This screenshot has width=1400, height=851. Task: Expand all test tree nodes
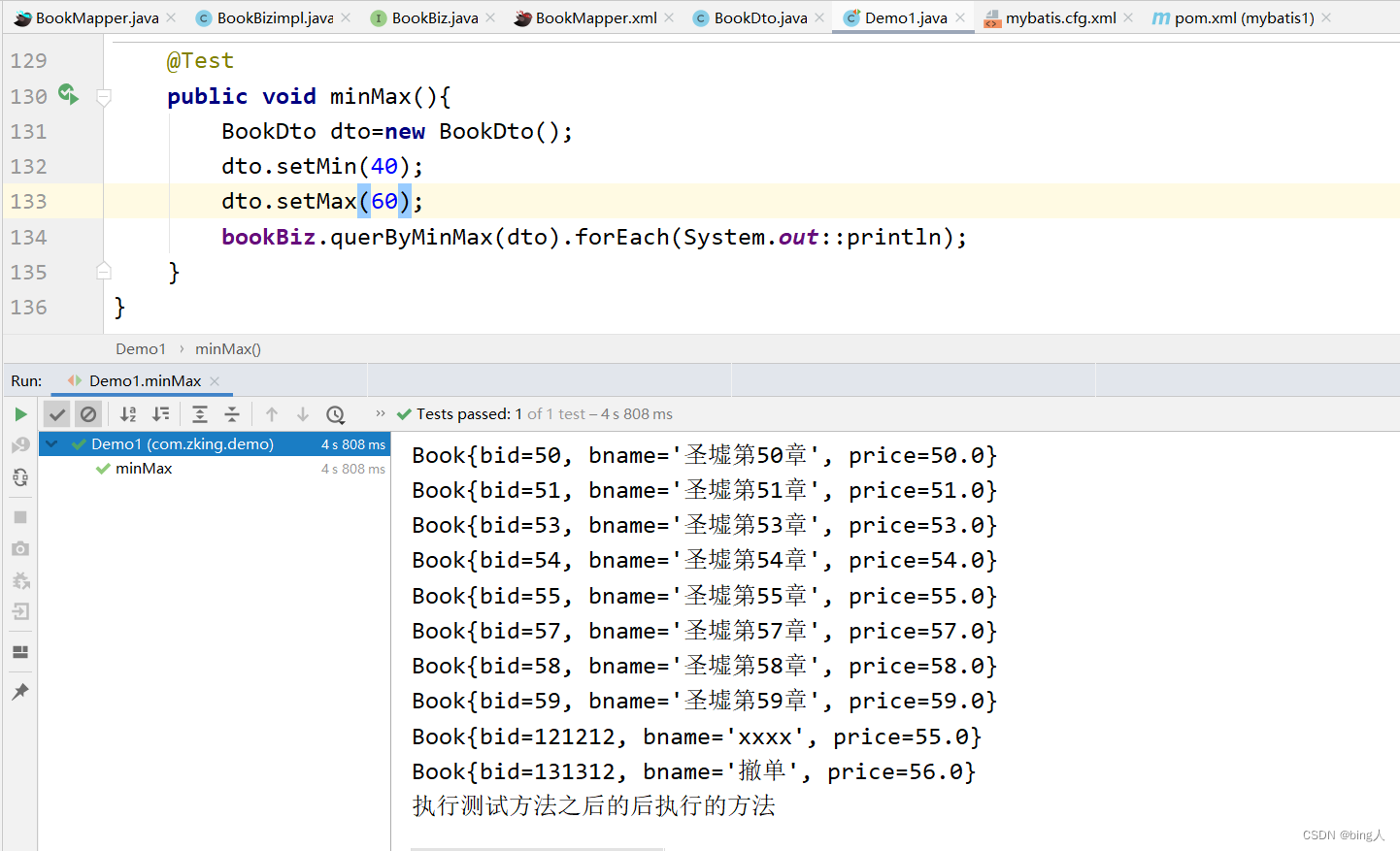[200, 414]
